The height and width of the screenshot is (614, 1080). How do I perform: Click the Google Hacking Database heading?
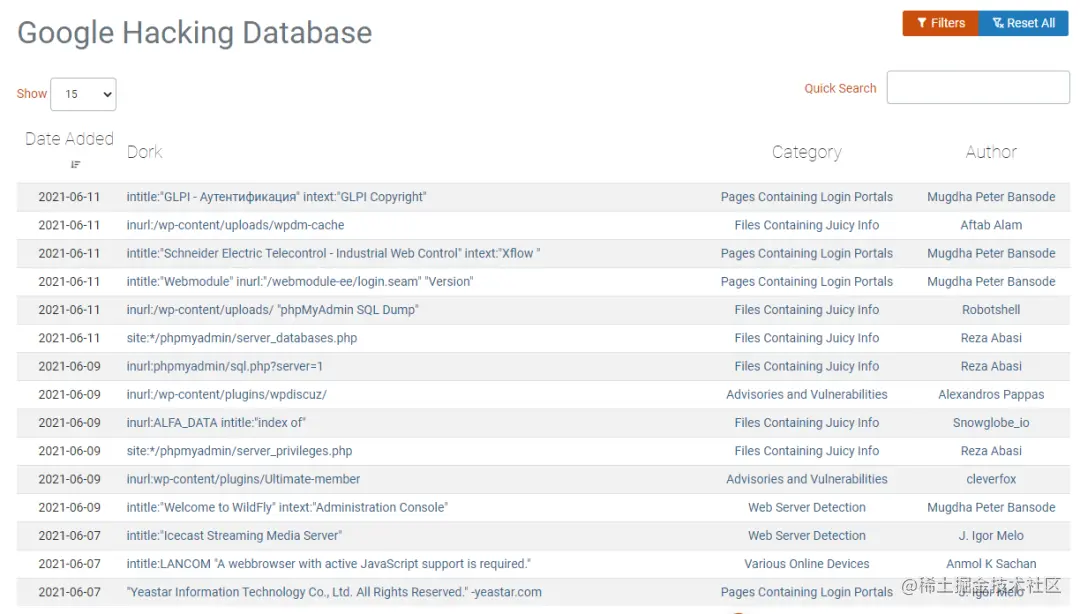click(x=194, y=32)
